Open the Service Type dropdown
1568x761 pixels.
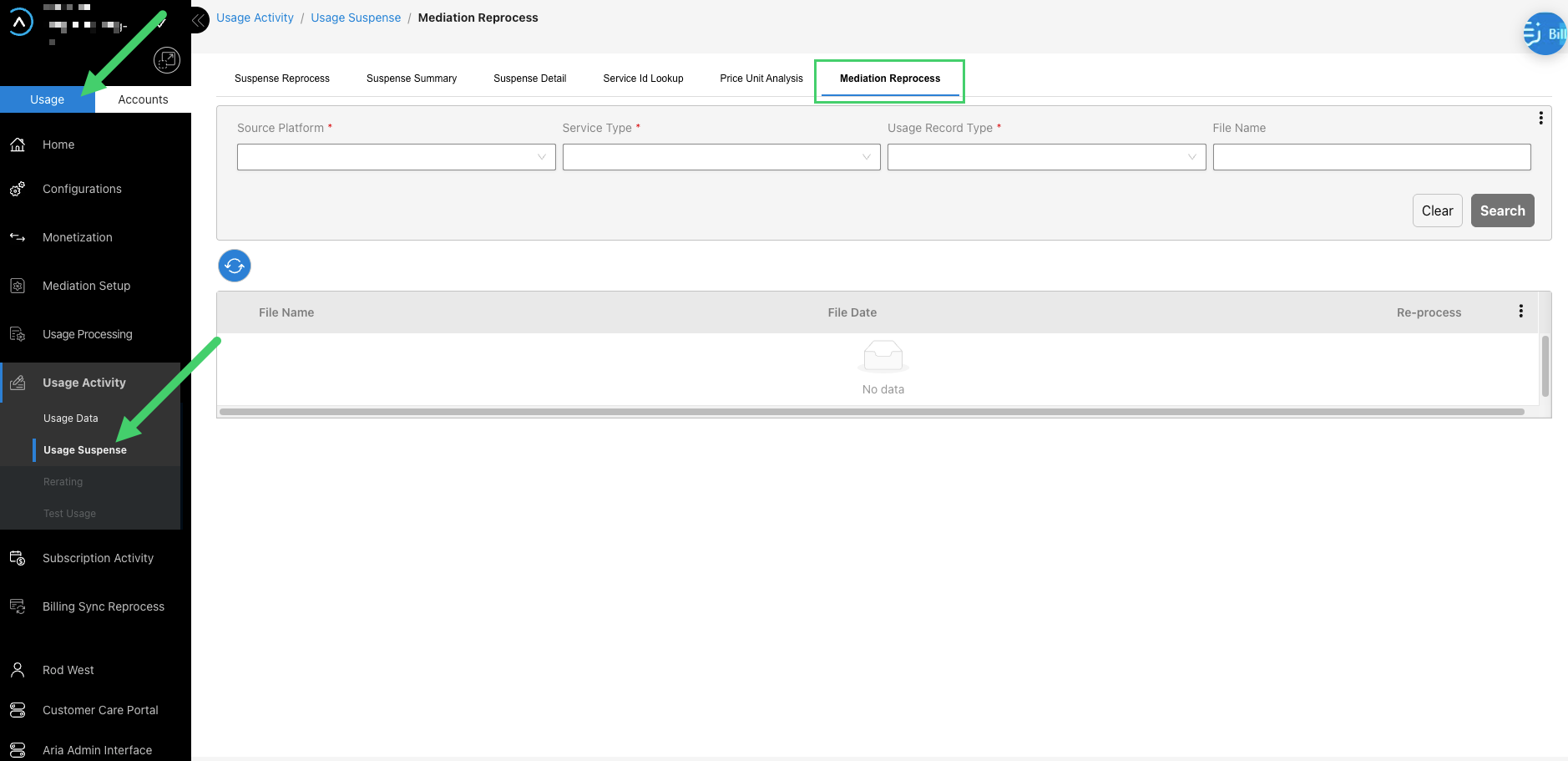coord(721,157)
